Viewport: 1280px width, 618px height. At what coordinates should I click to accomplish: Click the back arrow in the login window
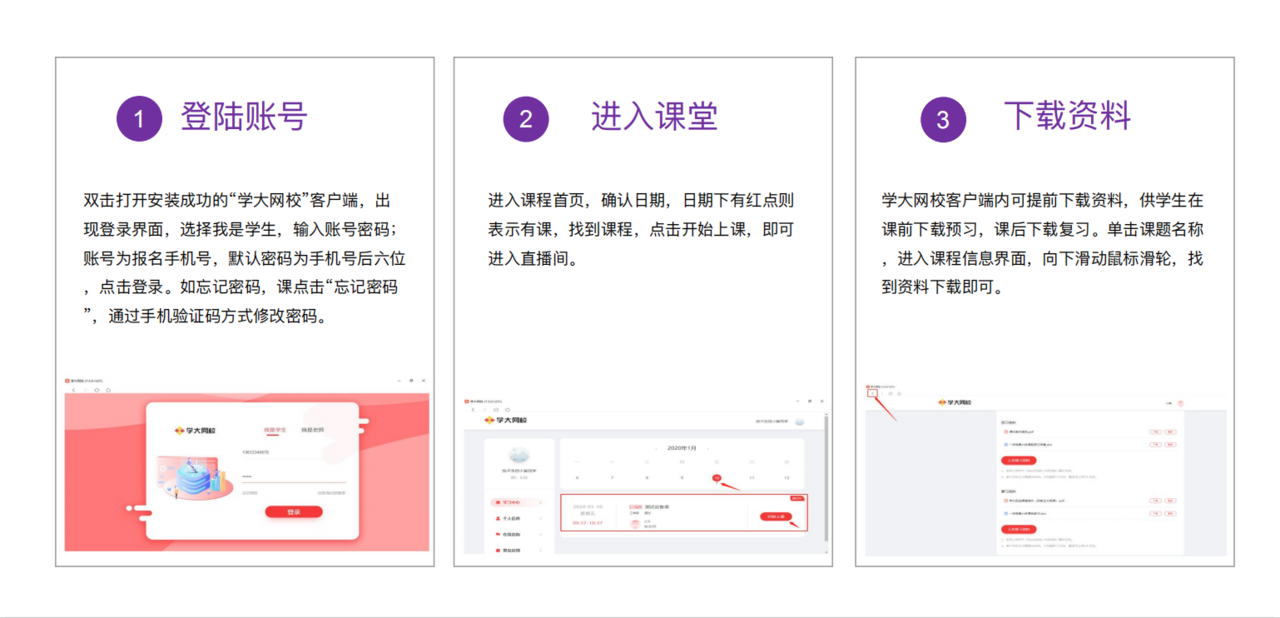coord(73,390)
